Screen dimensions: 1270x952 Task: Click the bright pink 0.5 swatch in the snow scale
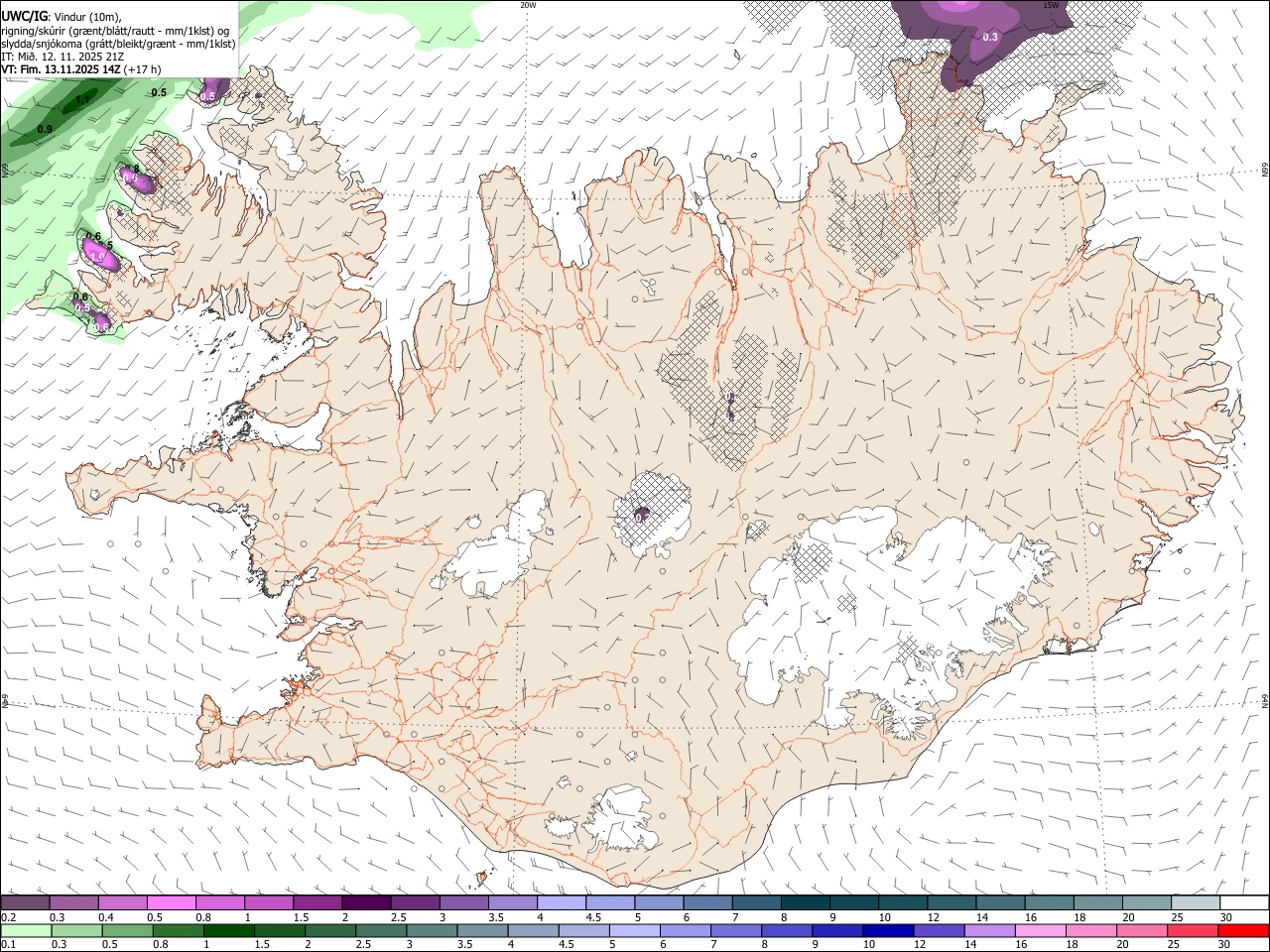(x=171, y=903)
